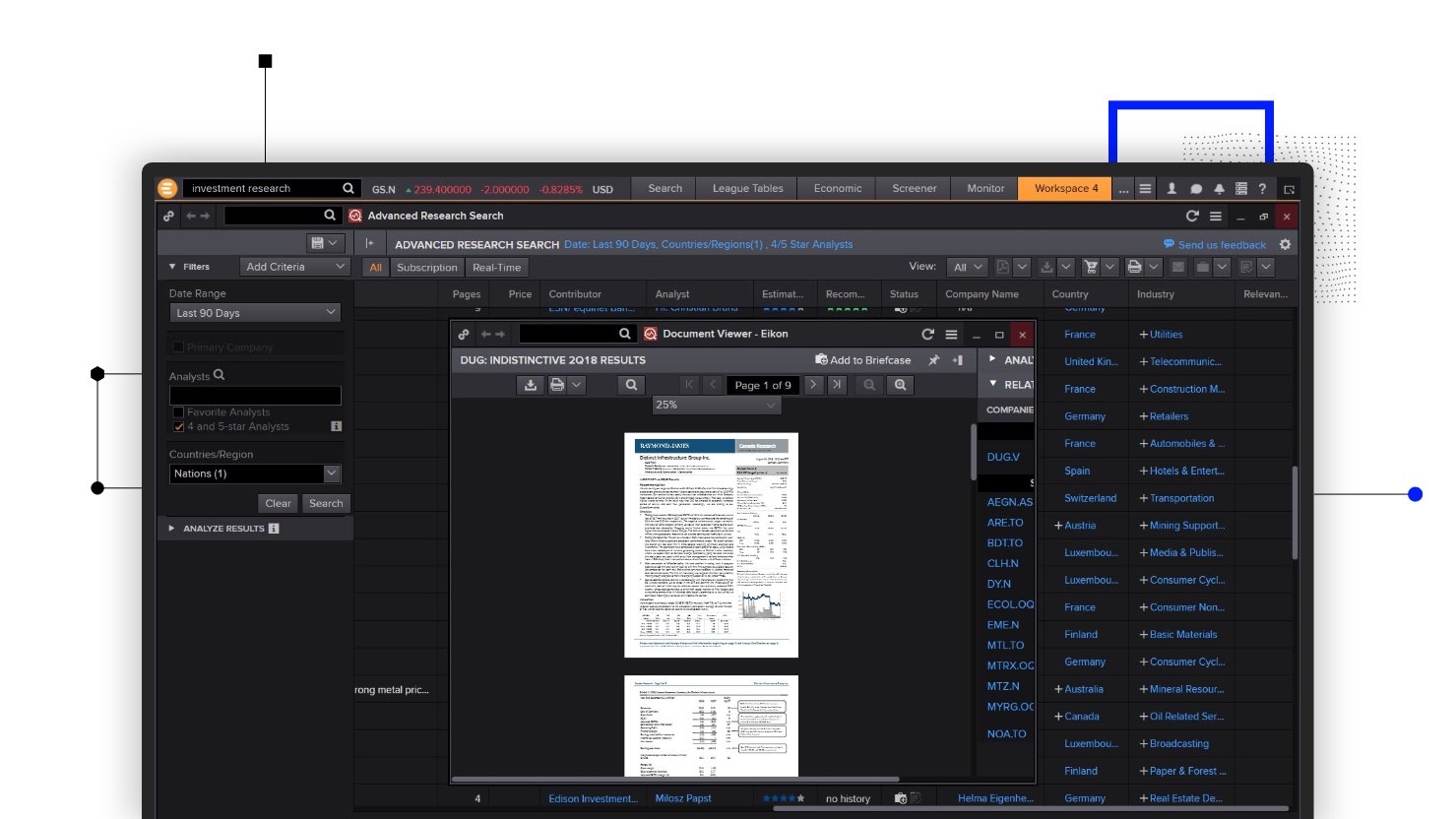The width and height of the screenshot is (1456, 819).
Task: Open the Add Criteria dropdown
Action: point(295,267)
